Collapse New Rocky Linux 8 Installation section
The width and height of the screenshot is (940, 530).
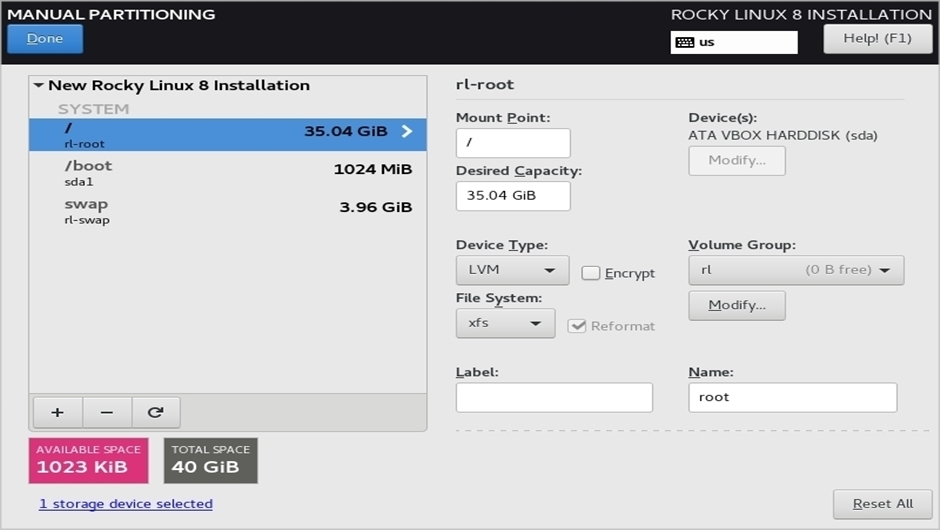coord(39,85)
